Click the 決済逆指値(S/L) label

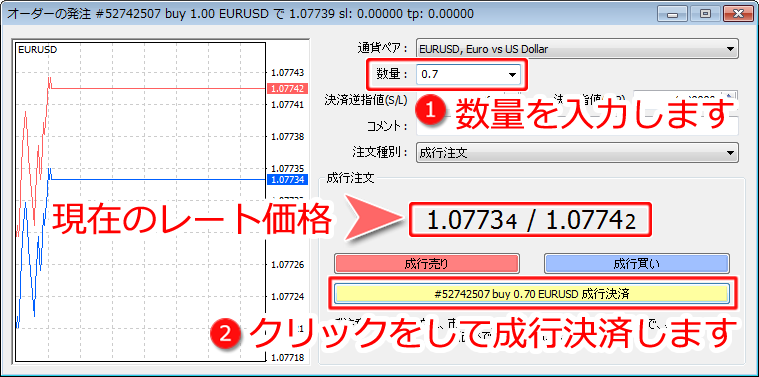(366, 101)
